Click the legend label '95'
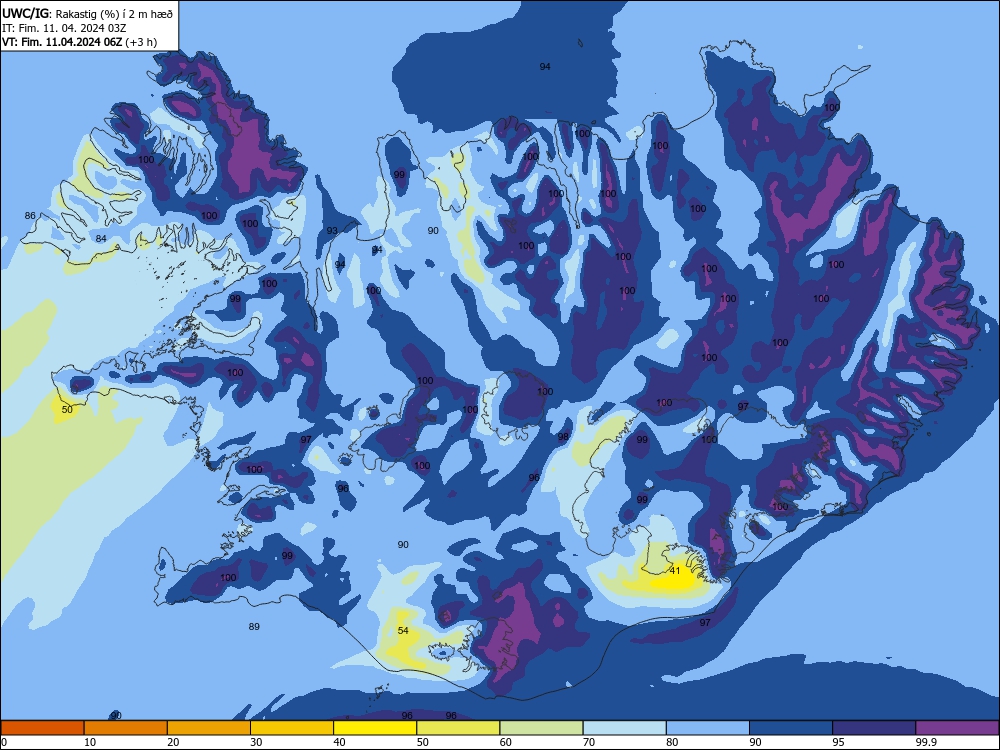The height and width of the screenshot is (750, 1000). point(839,742)
